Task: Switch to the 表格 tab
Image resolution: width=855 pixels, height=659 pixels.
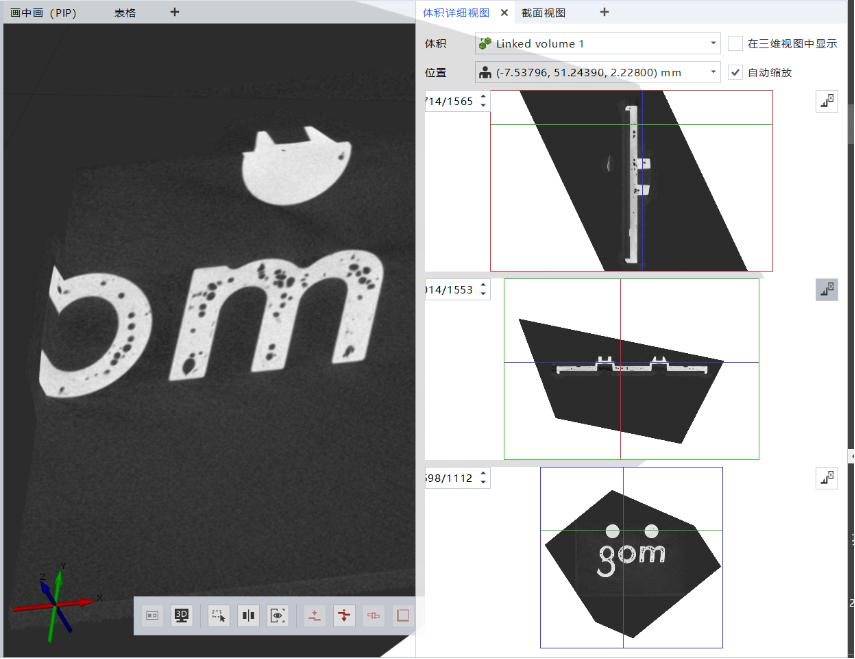Action: click(125, 13)
